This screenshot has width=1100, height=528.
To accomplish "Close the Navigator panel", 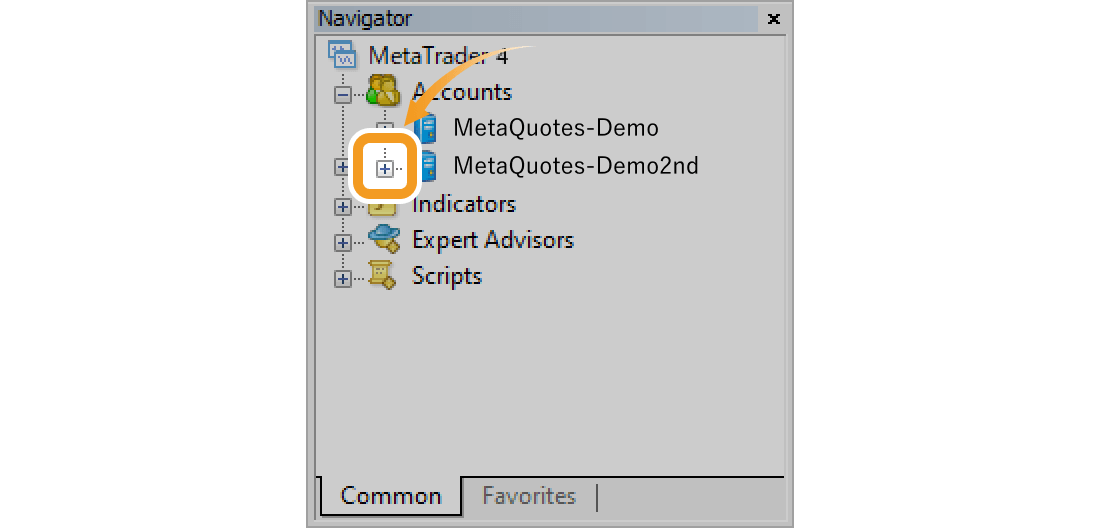I will pos(773,18).
